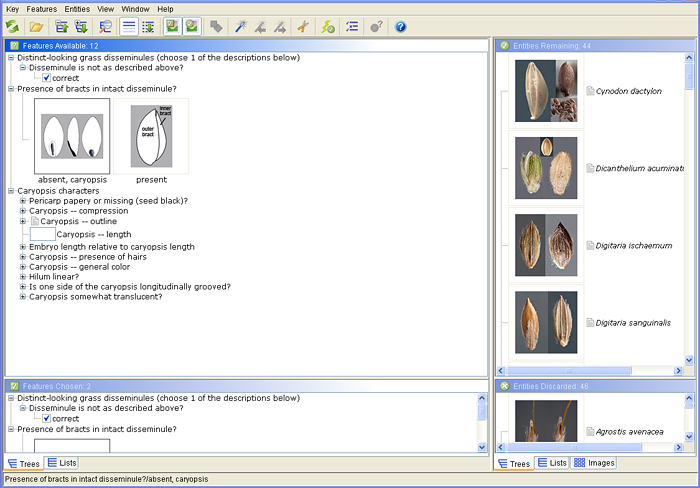Click the Expand tree down-arrow toolbar icon
This screenshot has width=700, height=488.
click(x=81, y=27)
